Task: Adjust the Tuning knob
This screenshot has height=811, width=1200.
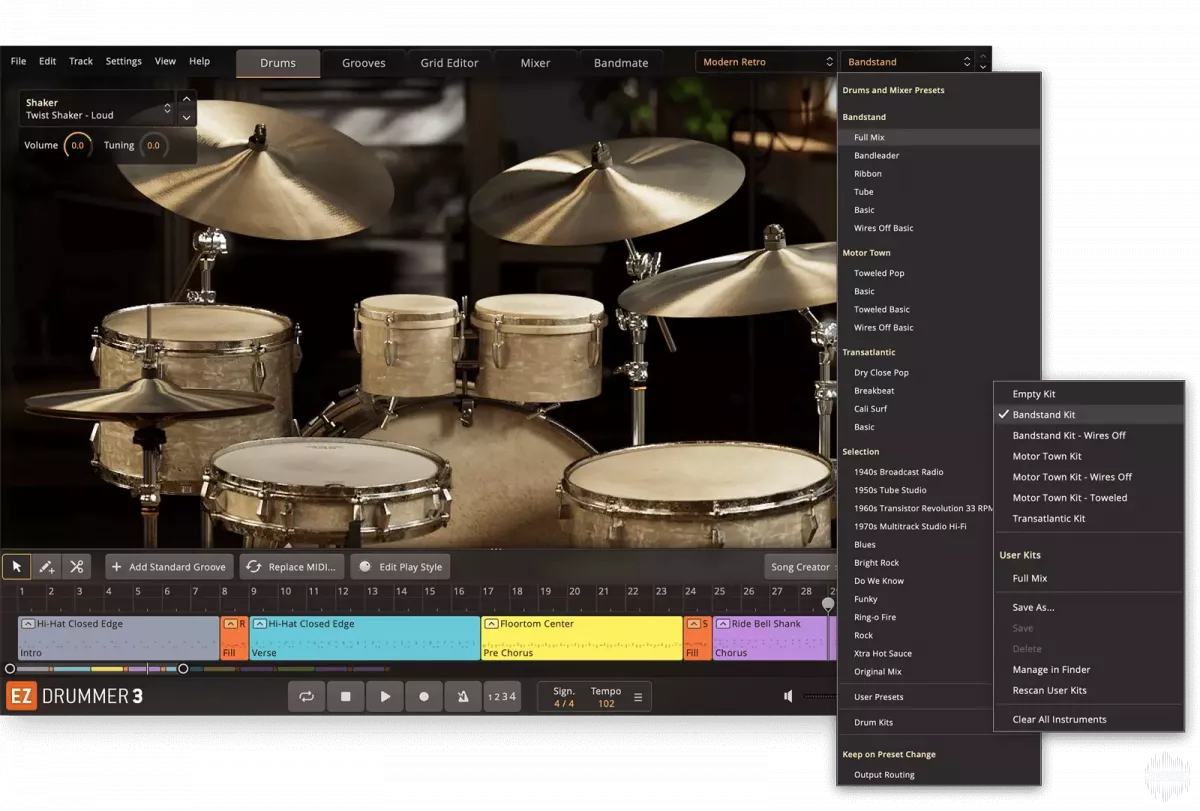Action: click(153, 146)
